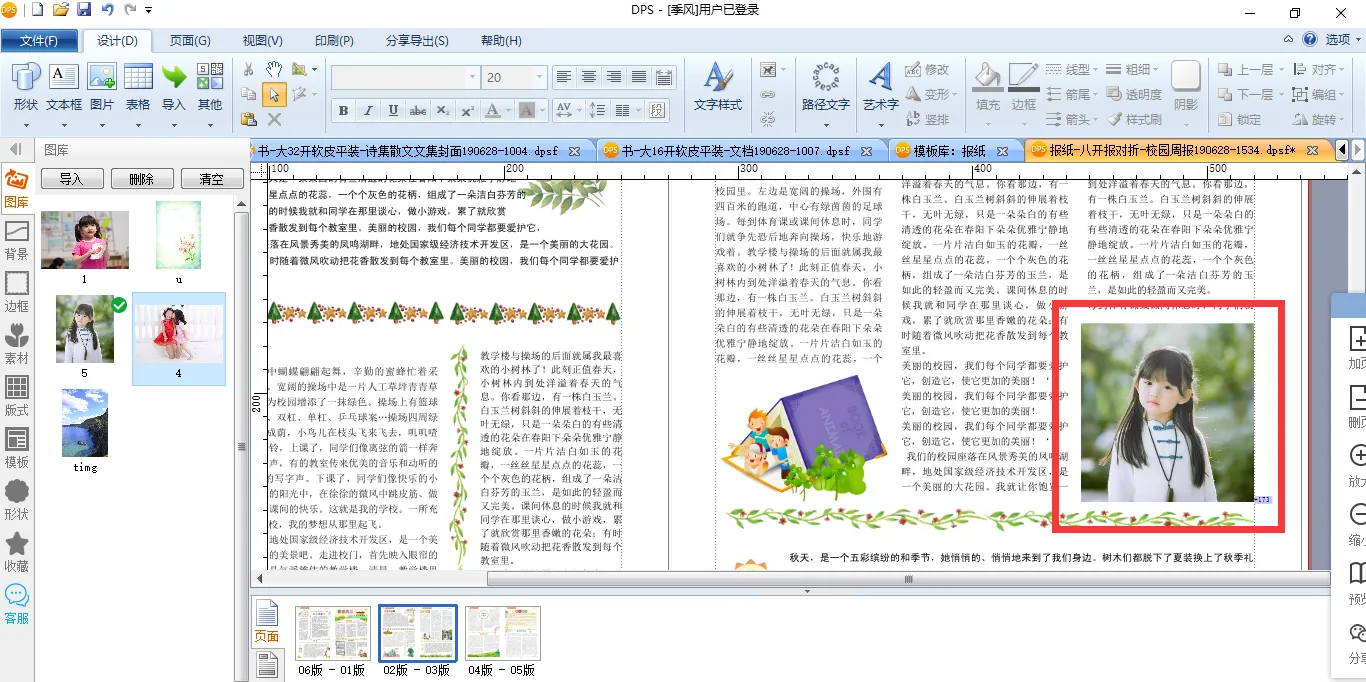Open 收藏 favorites in the sidebar
The image size is (1366, 682).
tap(17, 550)
